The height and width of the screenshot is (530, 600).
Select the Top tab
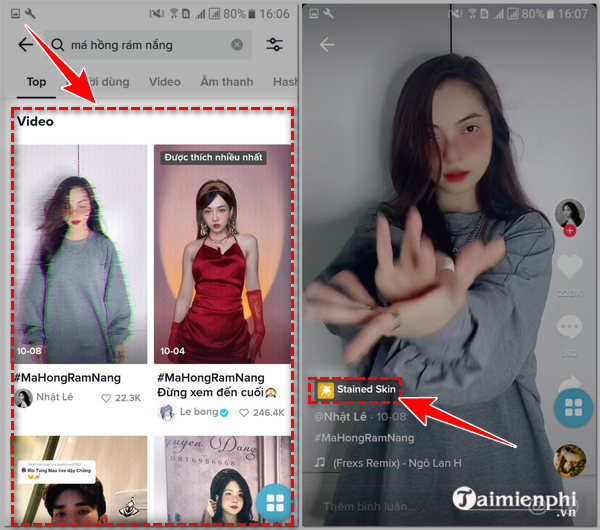click(36, 82)
